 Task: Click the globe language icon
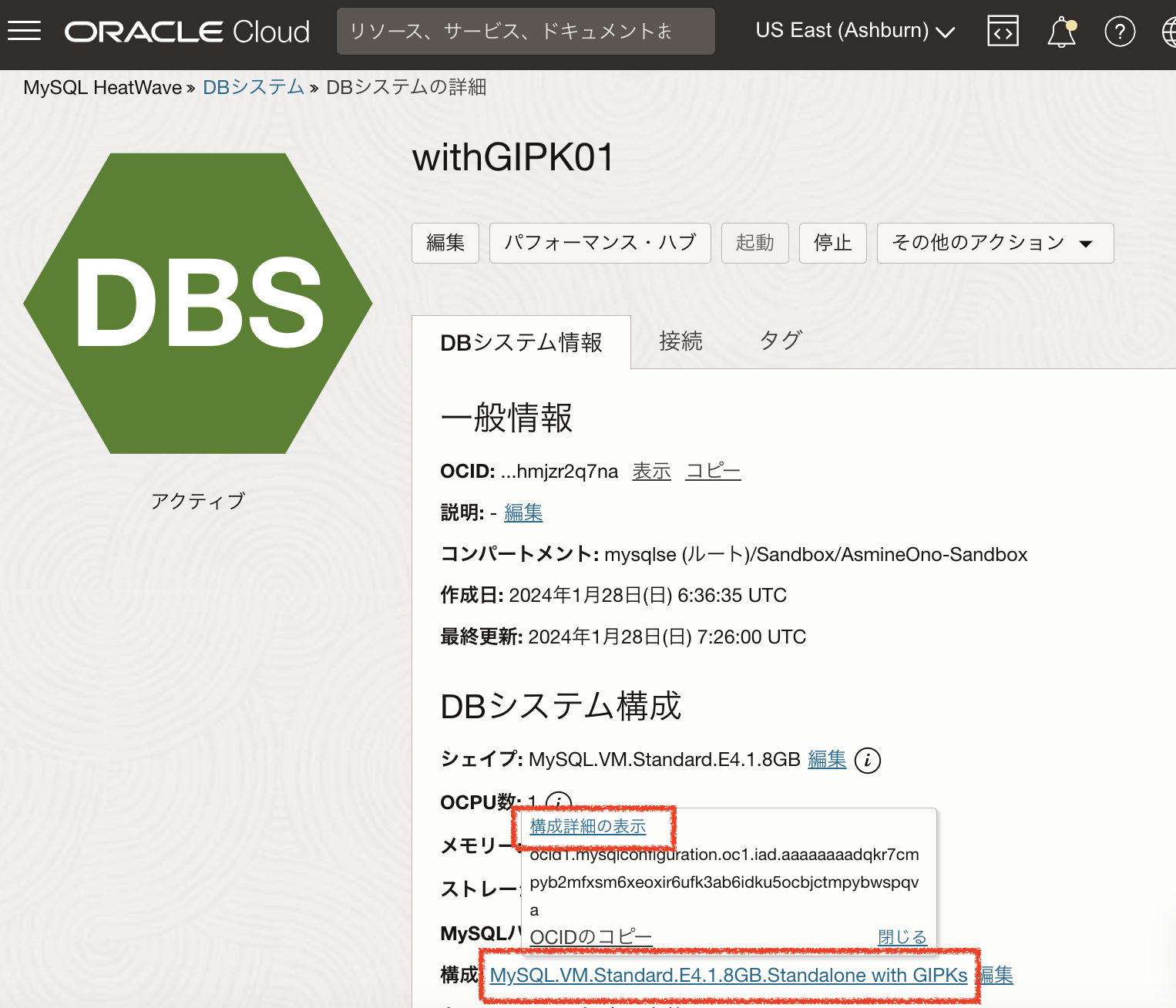(x=1168, y=32)
